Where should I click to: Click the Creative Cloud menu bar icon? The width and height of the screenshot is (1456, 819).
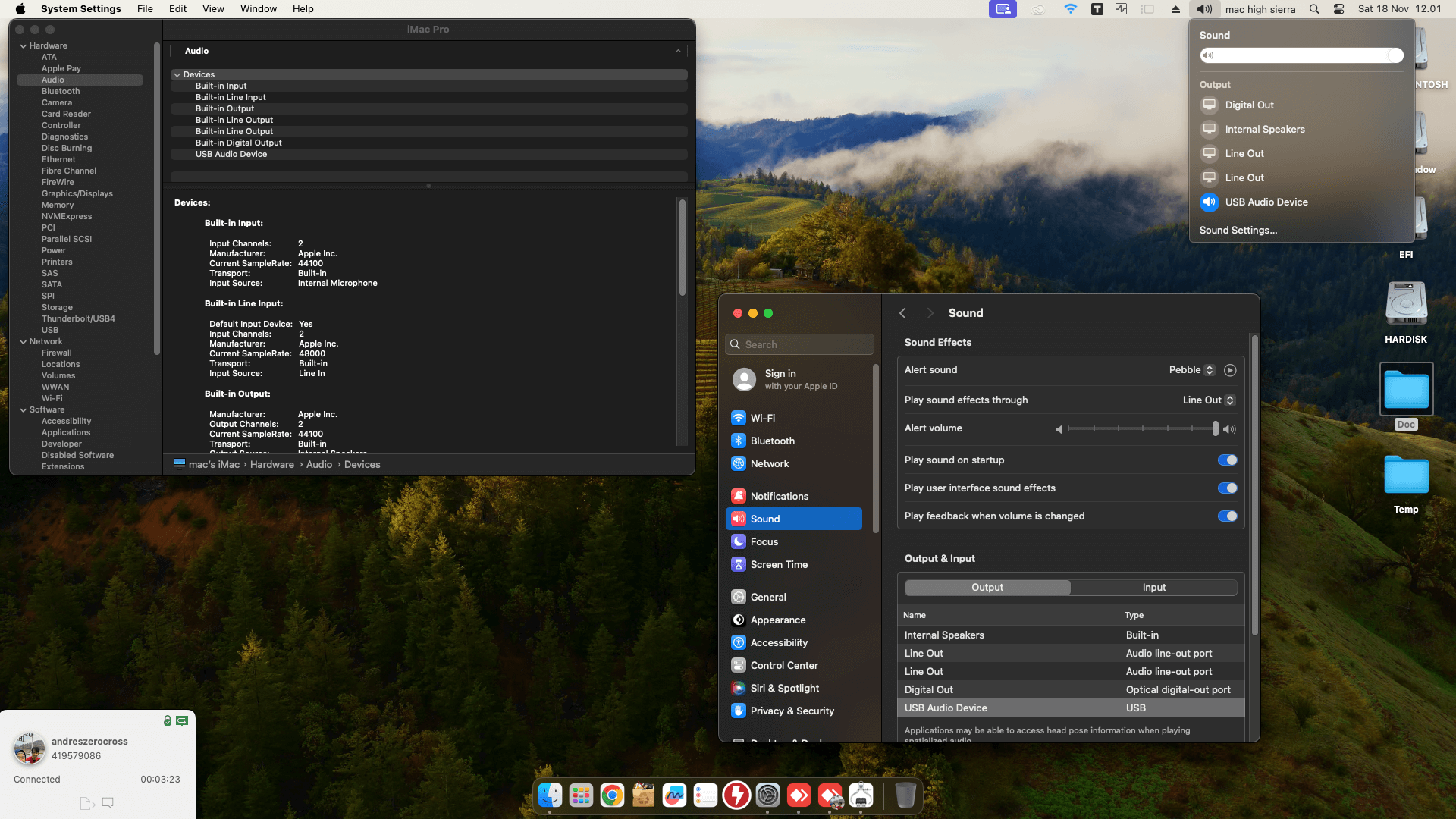[x=1038, y=9]
